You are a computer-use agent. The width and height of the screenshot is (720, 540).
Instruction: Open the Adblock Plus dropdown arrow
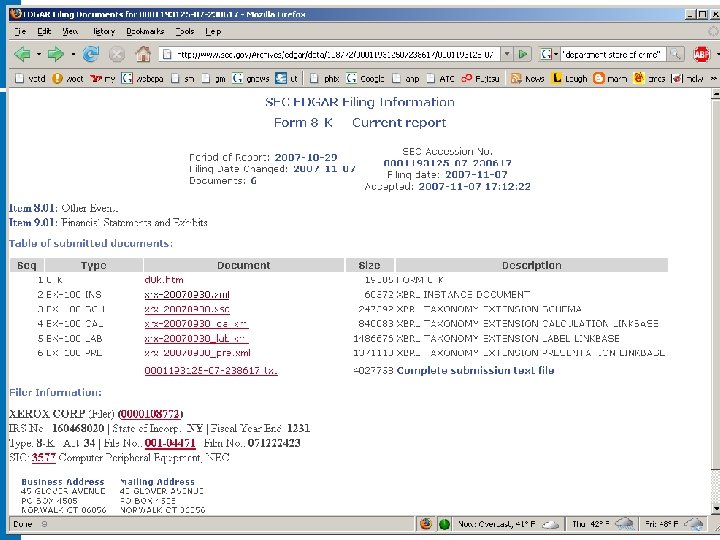716,54
